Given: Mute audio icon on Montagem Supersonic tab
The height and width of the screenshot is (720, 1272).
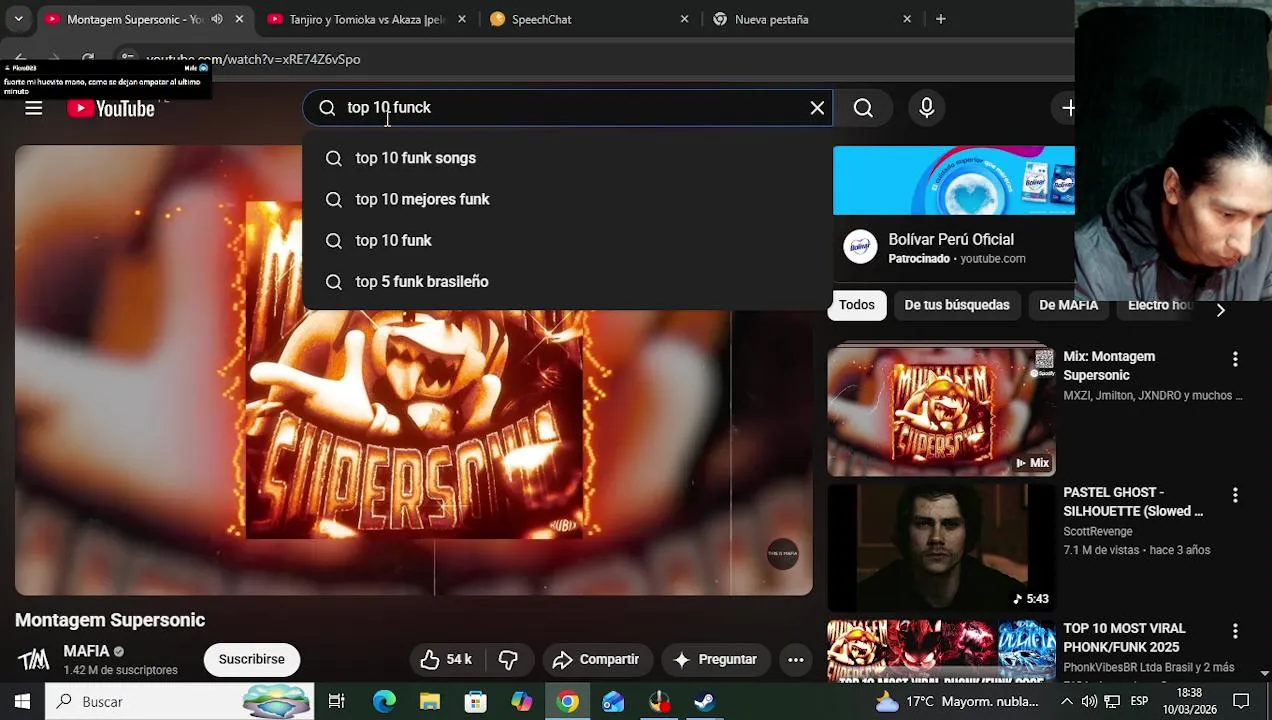Looking at the screenshot, I should point(217,19).
